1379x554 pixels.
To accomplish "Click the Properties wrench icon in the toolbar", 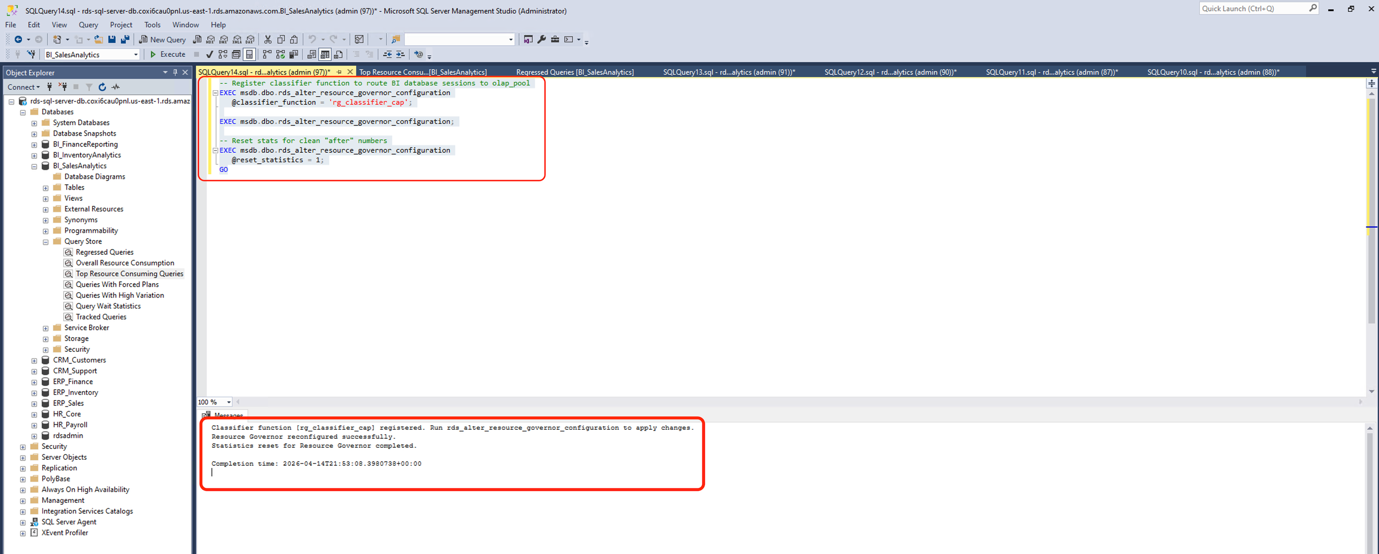I will click(541, 40).
